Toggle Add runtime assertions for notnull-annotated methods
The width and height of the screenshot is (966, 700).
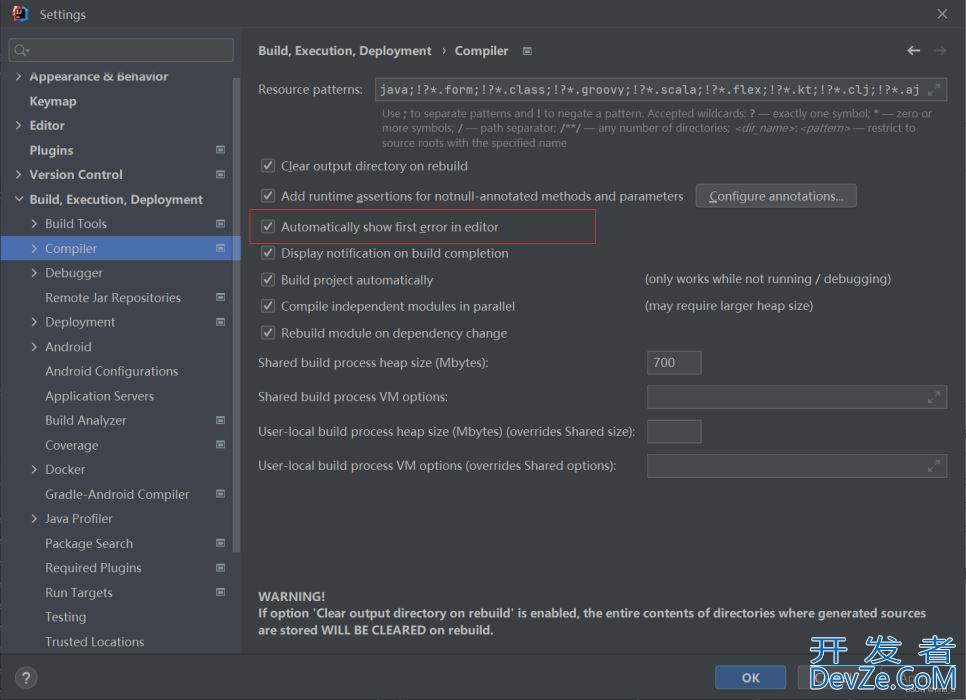tap(268, 195)
